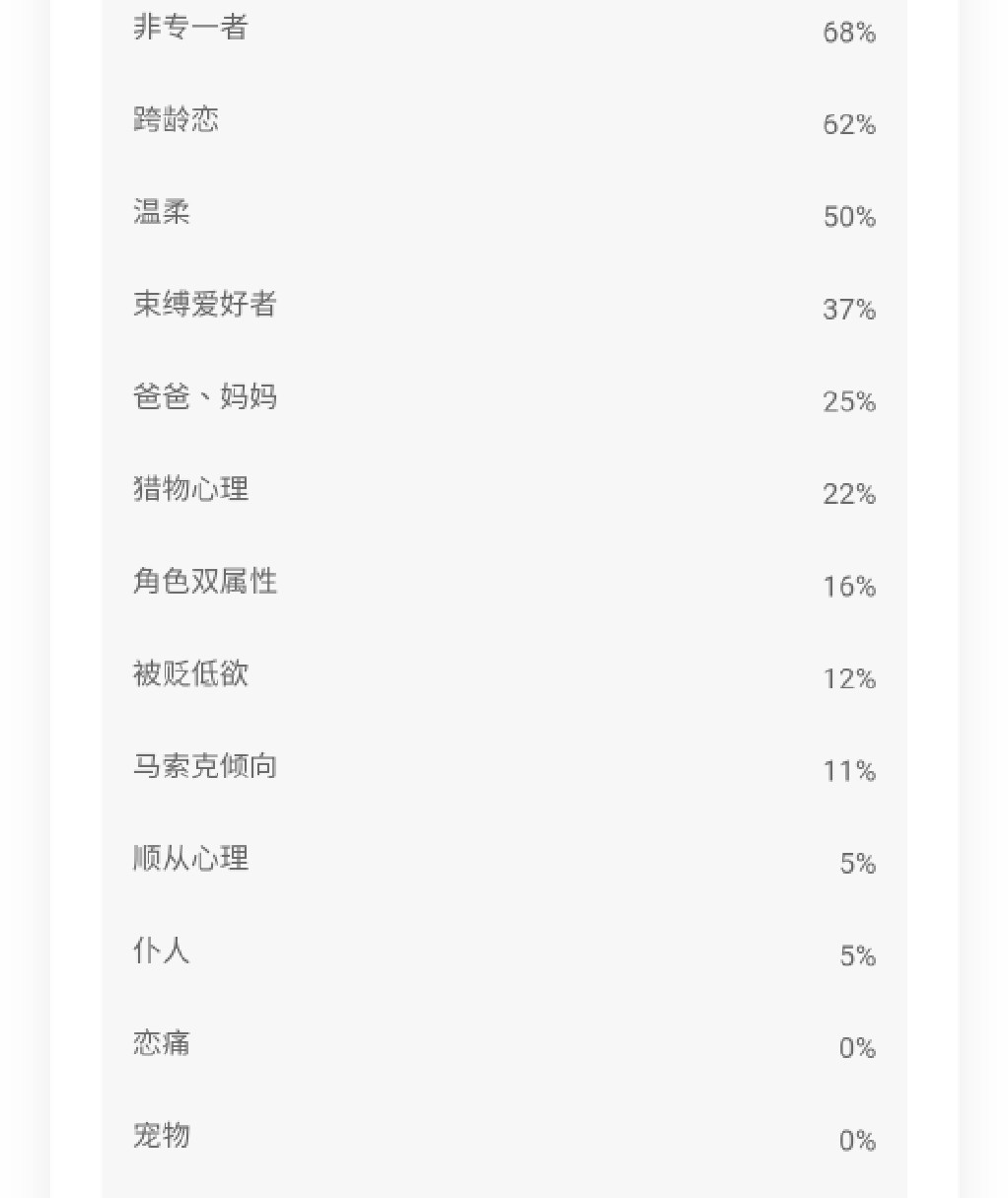Open the 跨龄恋 label
Image resolution: width=1008 pixels, height=1198 pixels.
176,120
